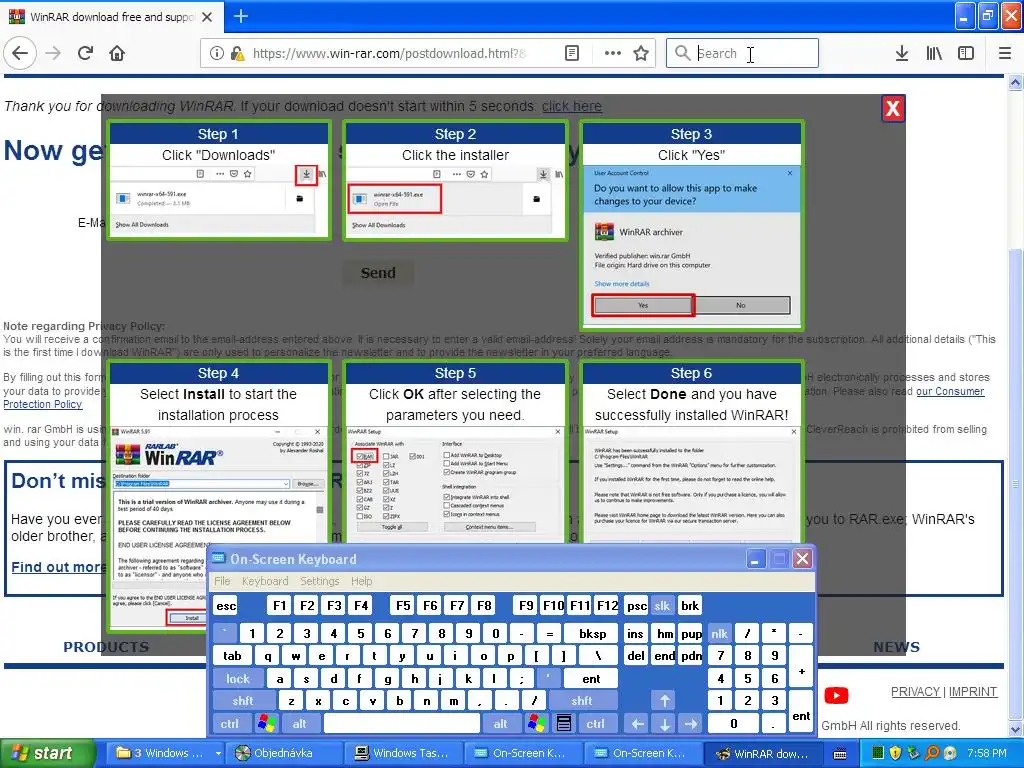Go to the Firefox home page icon

(117, 53)
